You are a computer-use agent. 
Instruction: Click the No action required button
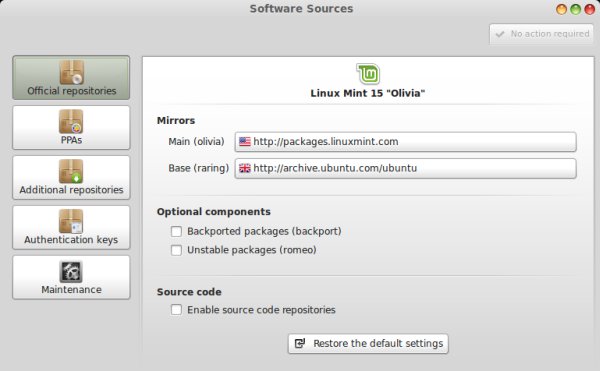click(541, 34)
